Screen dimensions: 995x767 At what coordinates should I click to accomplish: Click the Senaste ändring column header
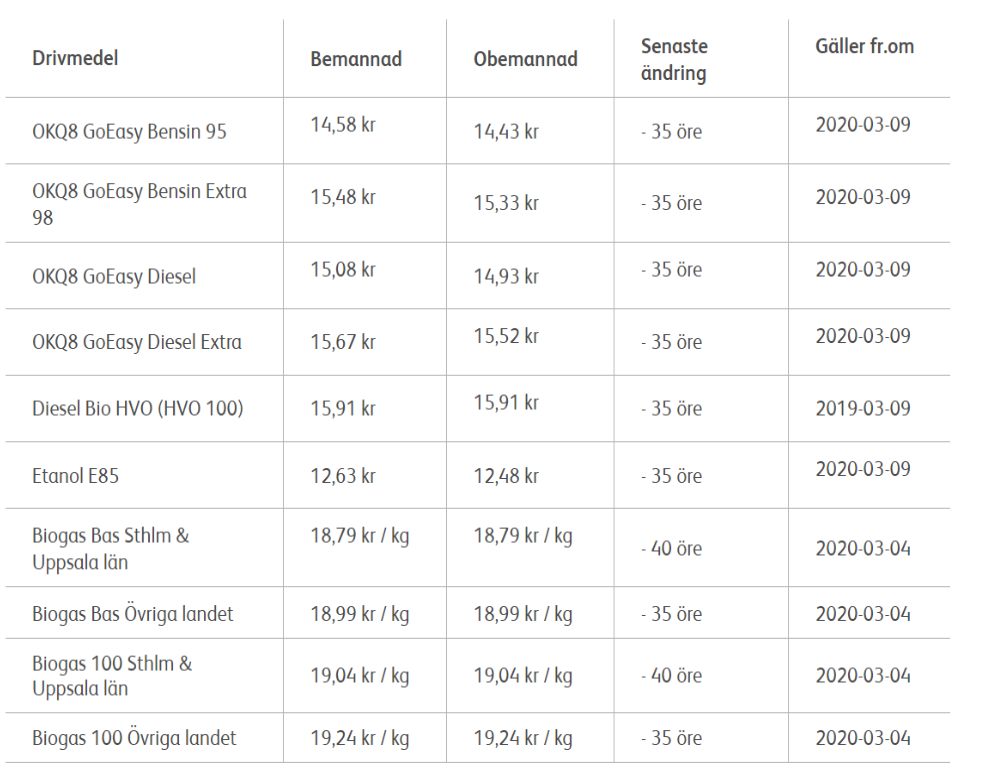coord(676,60)
